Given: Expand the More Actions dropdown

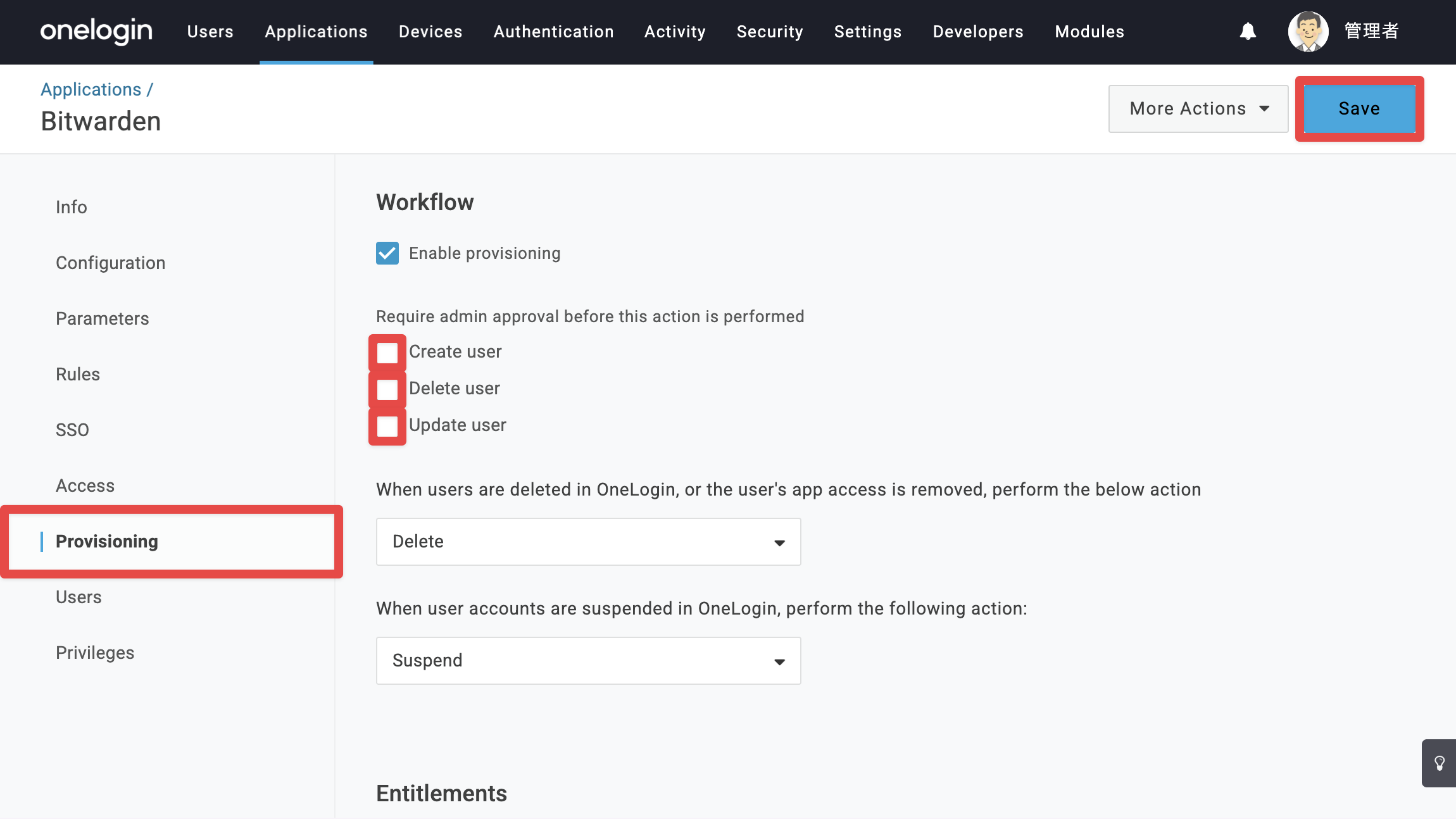Looking at the screenshot, I should point(1198,109).
